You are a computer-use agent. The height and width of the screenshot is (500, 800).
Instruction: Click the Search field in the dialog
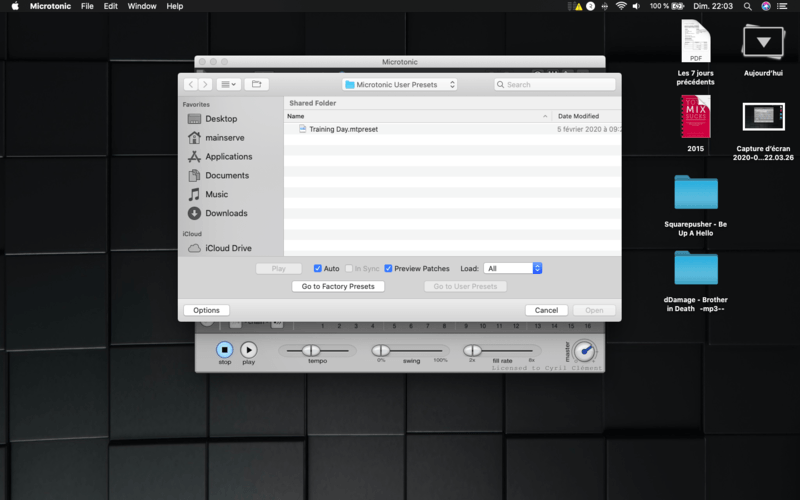click(555, 85)
